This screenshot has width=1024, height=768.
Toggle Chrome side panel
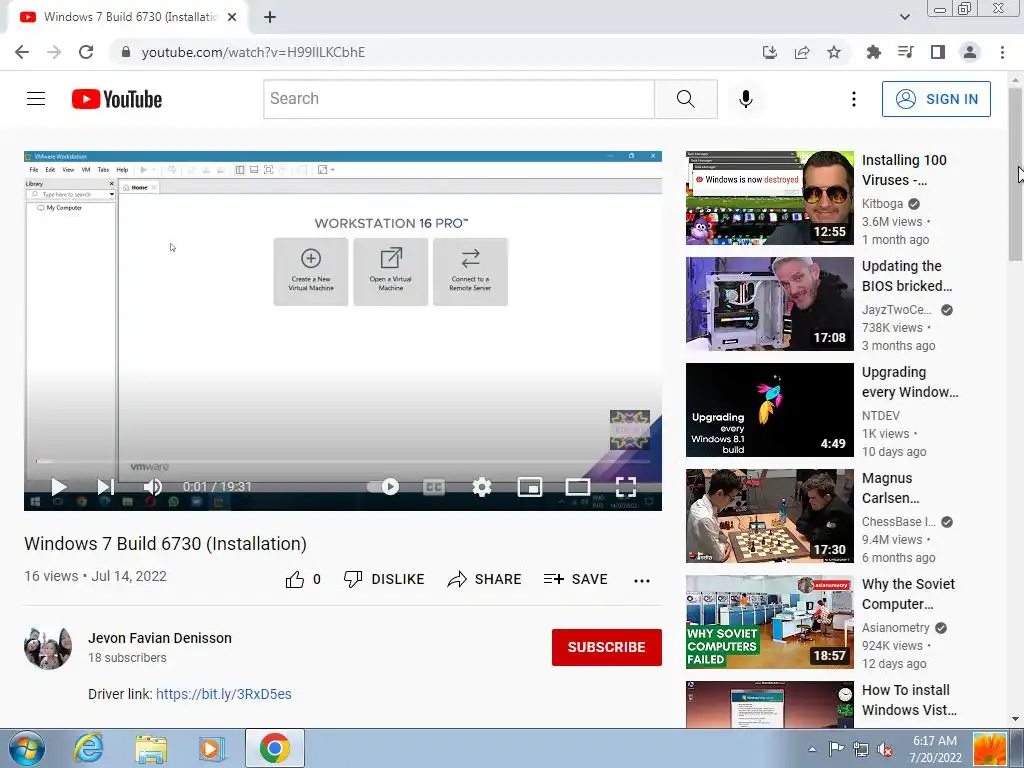(x=938, y=52)
